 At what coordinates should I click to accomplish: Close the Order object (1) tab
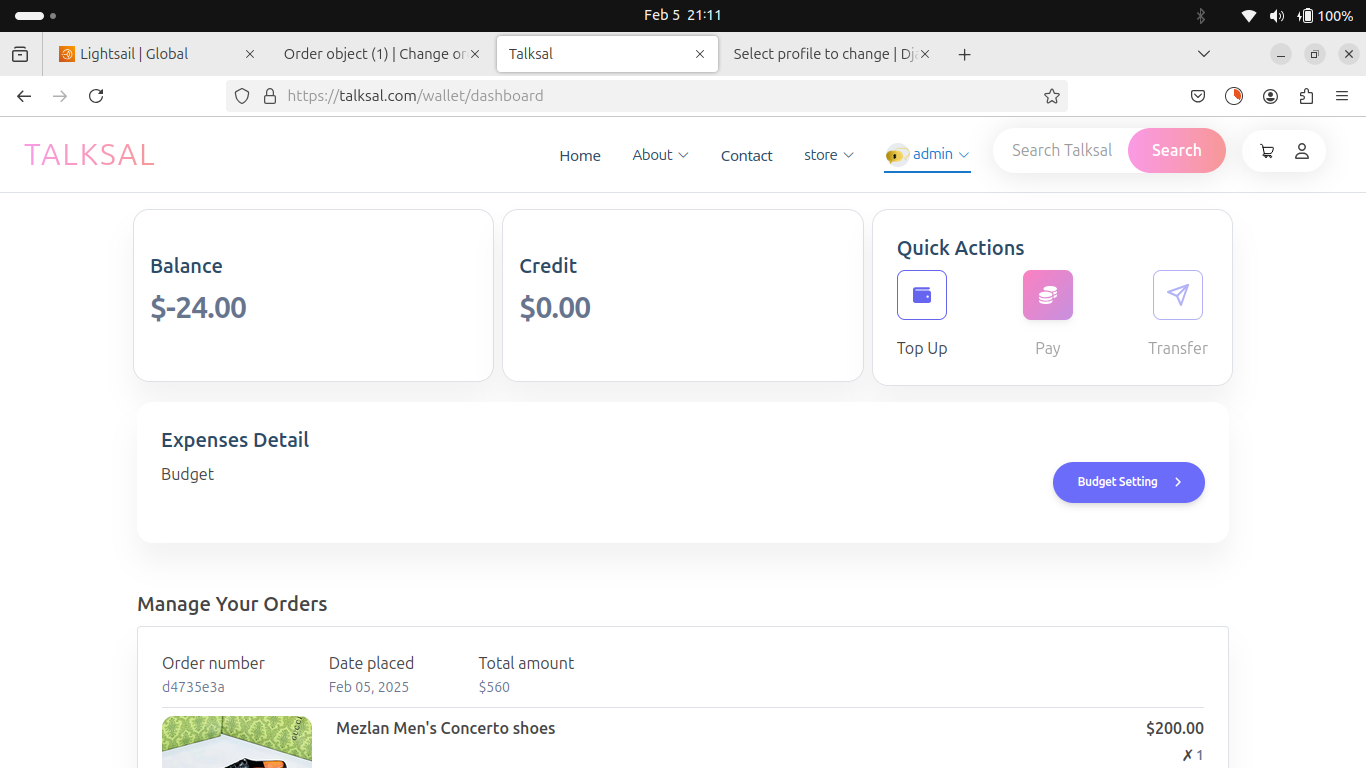coord(475,54)
